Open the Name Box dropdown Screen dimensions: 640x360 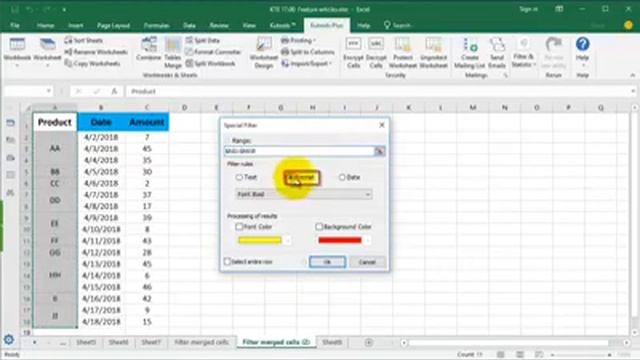coord(49,91)
